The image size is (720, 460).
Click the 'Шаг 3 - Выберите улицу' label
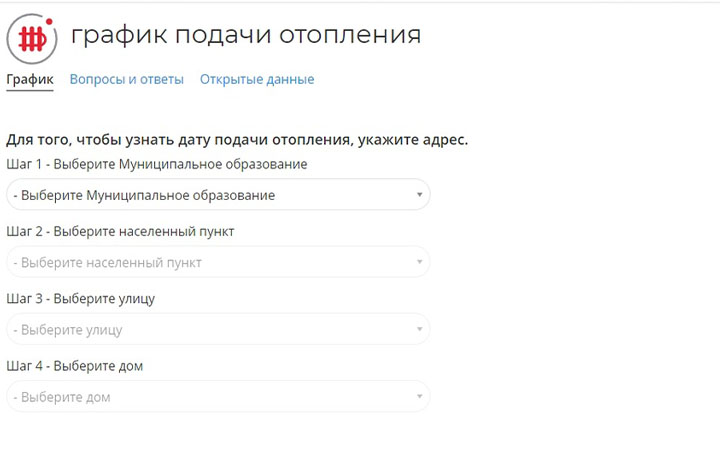80,298
